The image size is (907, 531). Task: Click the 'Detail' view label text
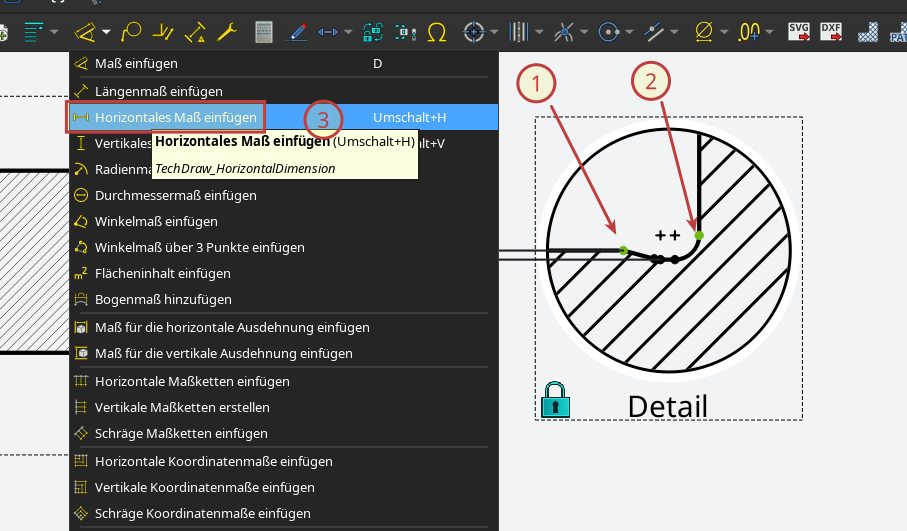[667, 406]
